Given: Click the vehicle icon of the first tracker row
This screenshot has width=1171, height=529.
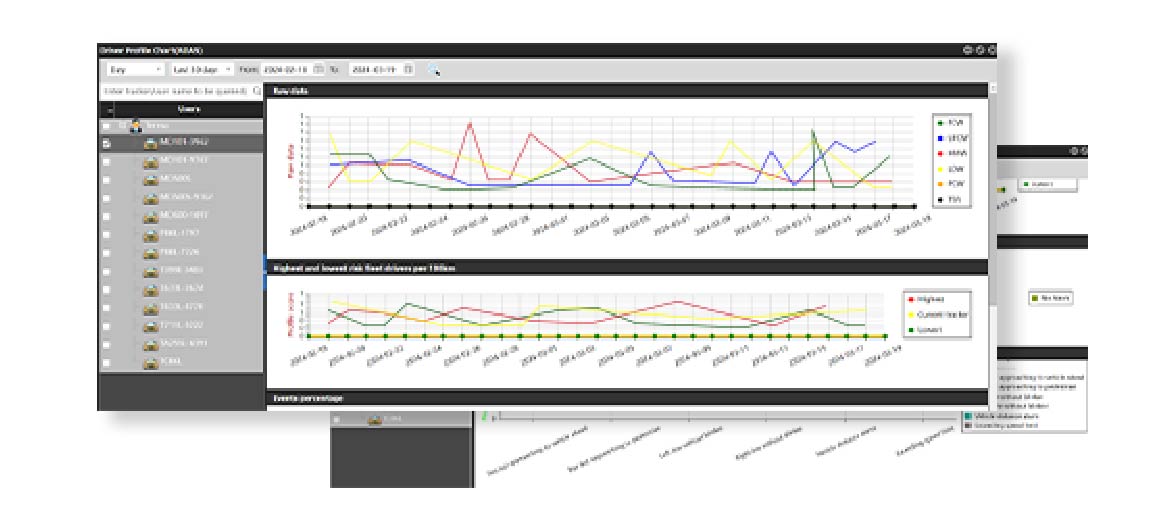Looking at the screenshot, I should click(150, 143).
